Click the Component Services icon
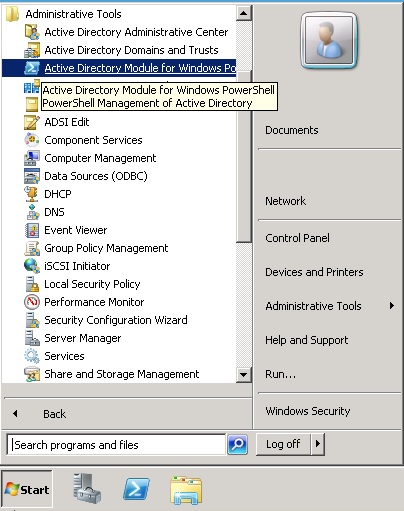 click(x=32, y=140)
